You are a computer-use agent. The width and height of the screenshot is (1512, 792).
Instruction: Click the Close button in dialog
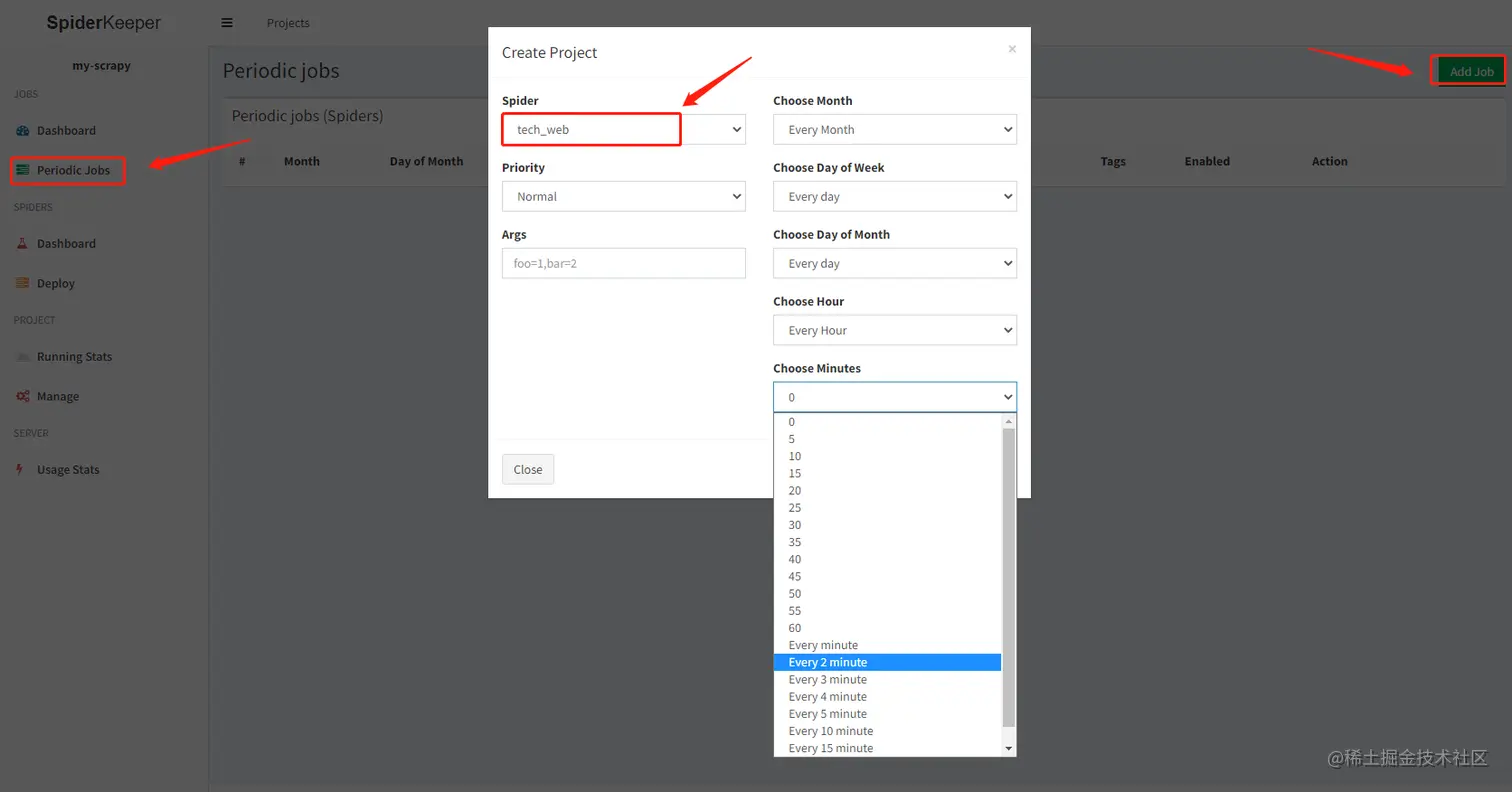528,470
